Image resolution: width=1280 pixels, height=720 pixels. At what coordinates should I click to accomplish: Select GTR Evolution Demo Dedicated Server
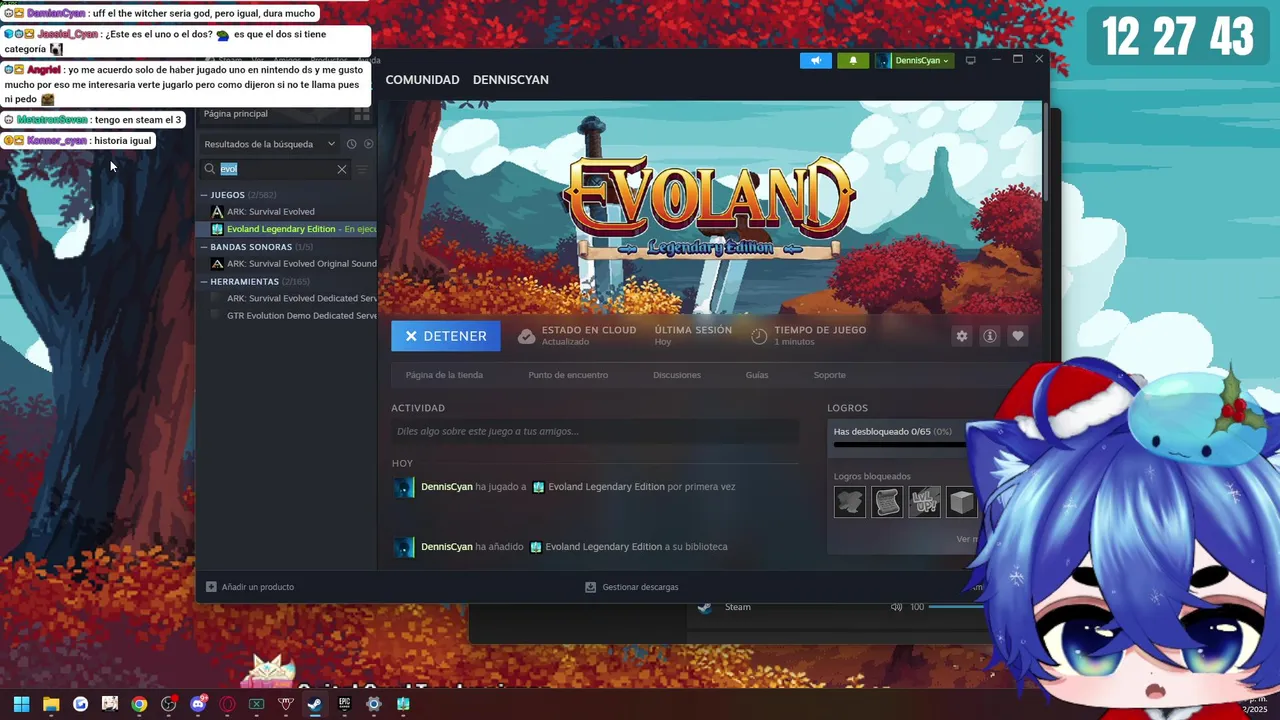click(294, 315)
